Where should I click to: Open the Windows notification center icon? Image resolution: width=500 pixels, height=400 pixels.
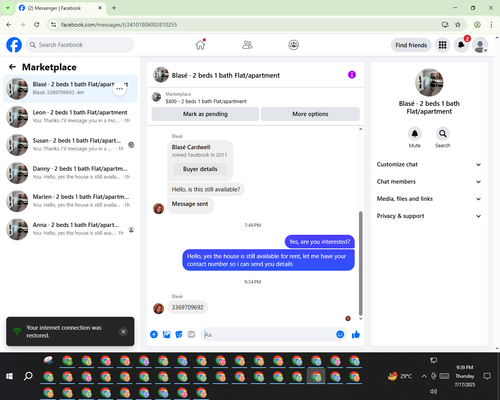[x=487, y=376]
